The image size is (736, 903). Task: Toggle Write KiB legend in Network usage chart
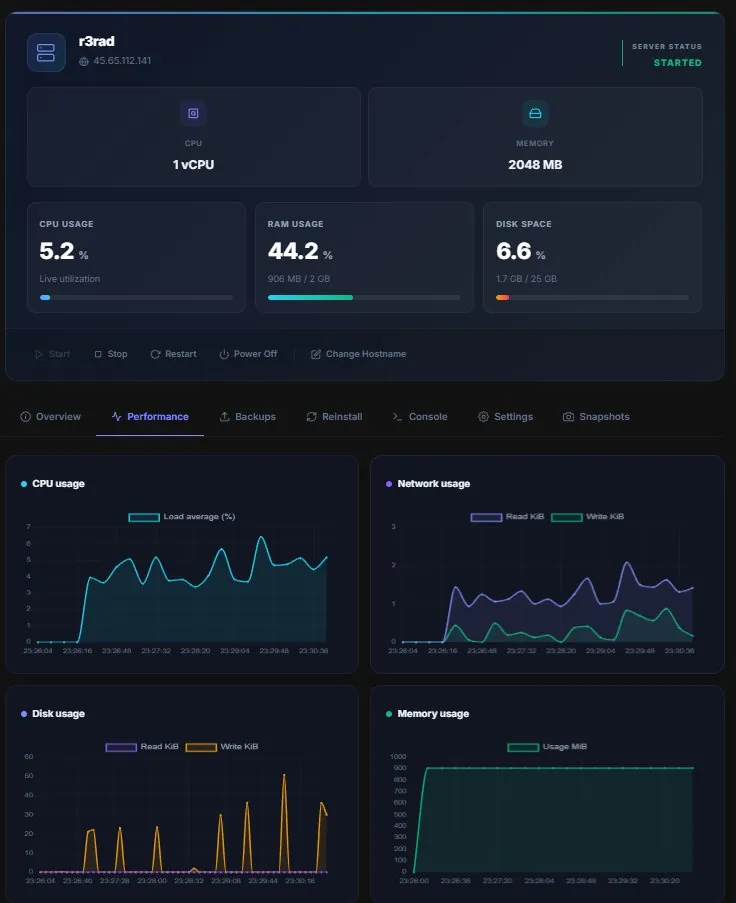(587, 517)
